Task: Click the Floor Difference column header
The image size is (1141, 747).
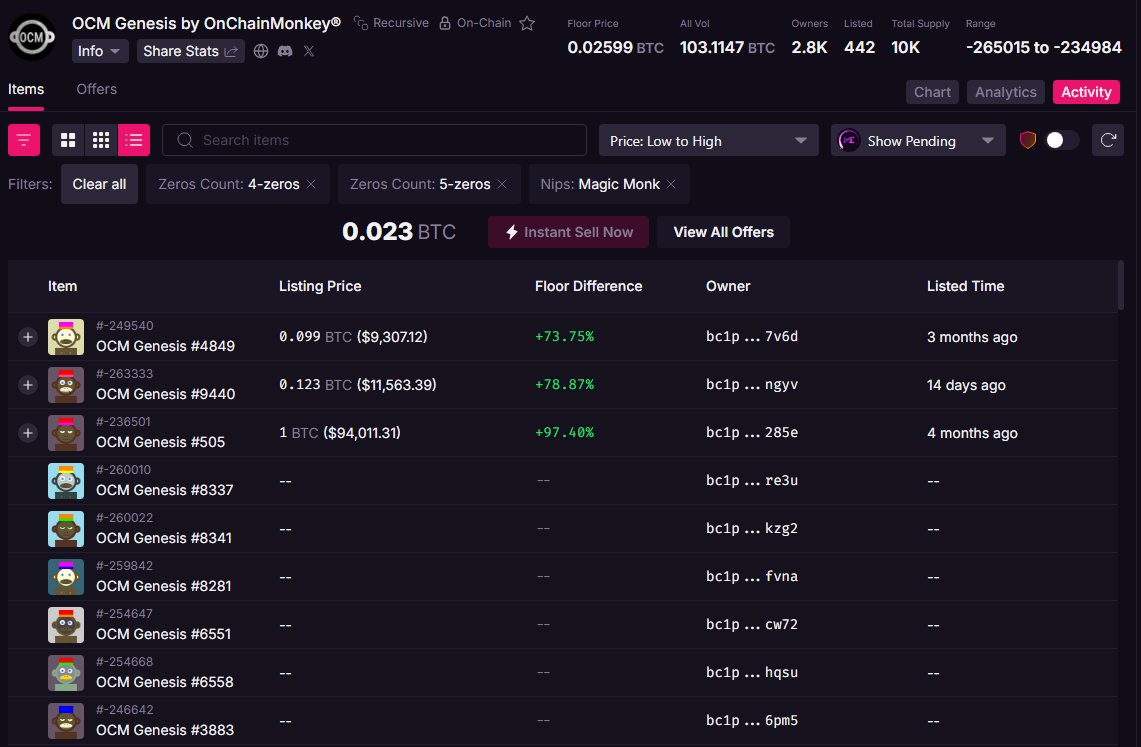Action: [589, 287]
